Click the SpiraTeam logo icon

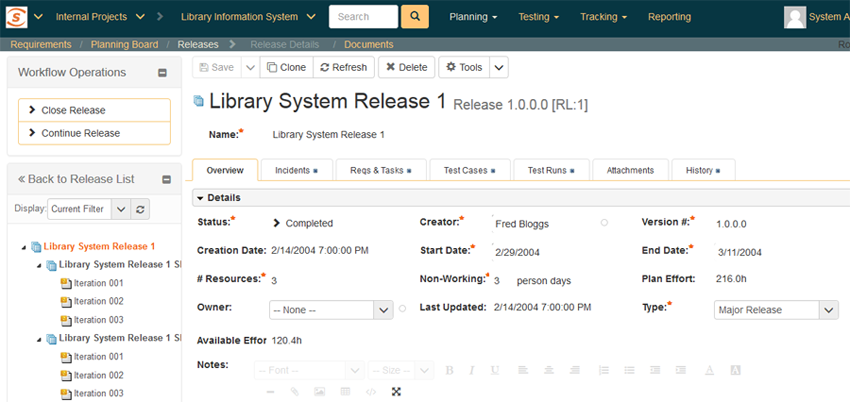point(16,17)
